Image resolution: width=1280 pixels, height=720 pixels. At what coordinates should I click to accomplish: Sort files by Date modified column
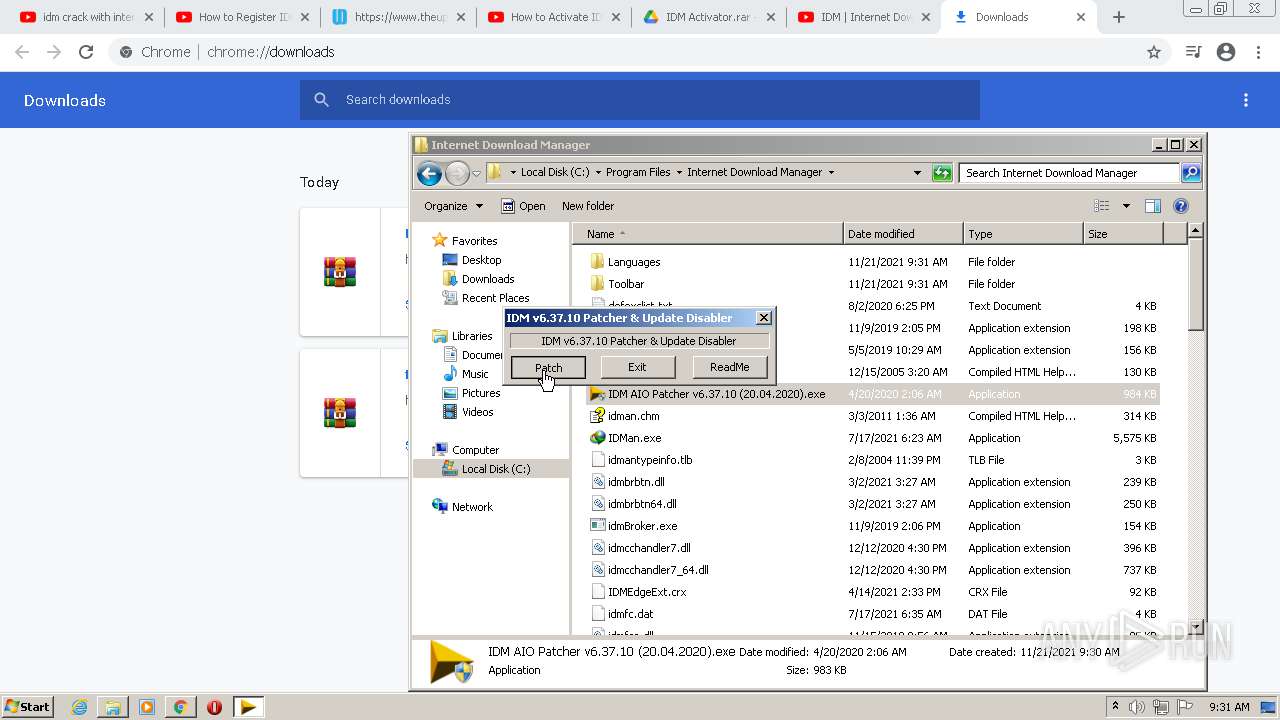pos(903,234)
